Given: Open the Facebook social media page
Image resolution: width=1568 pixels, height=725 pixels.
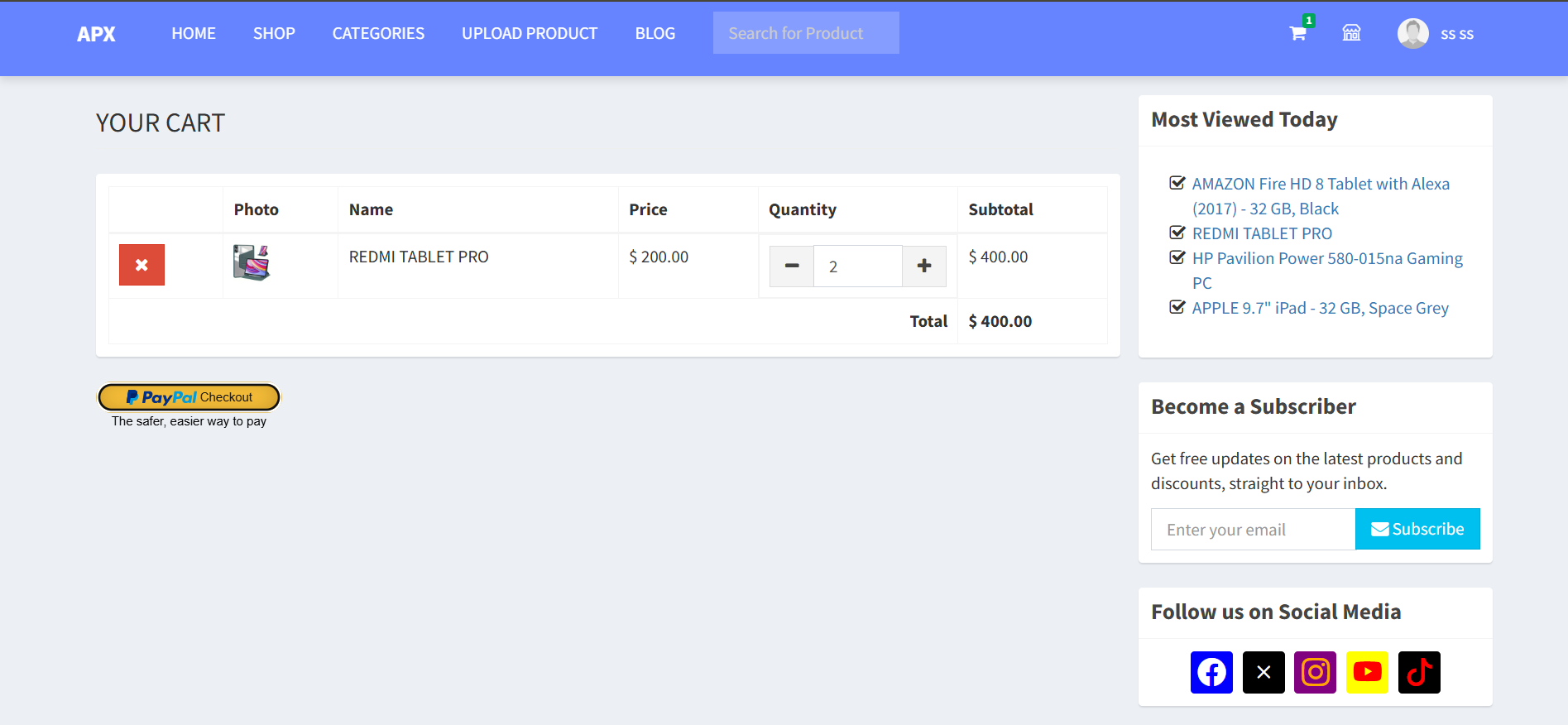Looking at the screenshot, I should (x=1211, y=672).
